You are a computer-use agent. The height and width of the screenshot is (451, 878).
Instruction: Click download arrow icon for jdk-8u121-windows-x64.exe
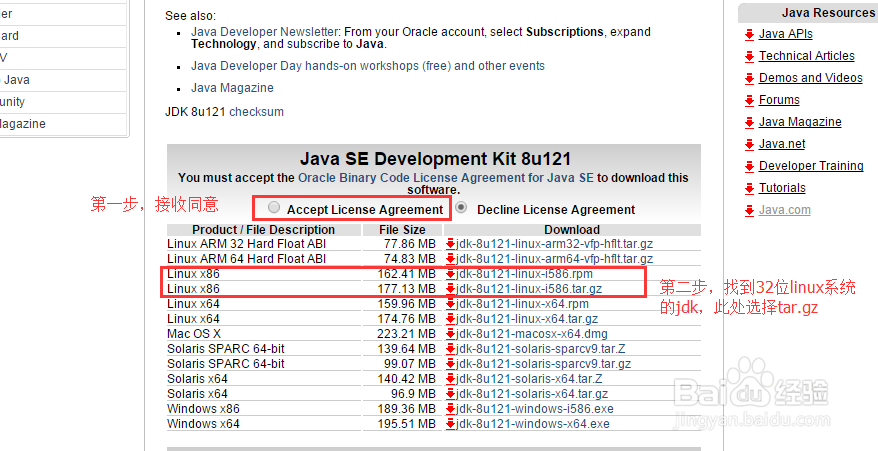(x=450, y=424)
